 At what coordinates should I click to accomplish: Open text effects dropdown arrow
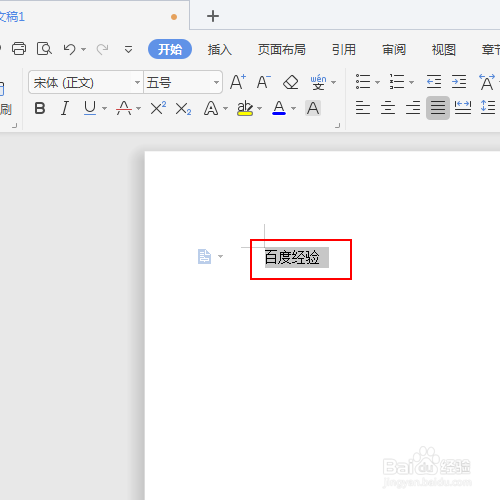(x=225, y=108)
